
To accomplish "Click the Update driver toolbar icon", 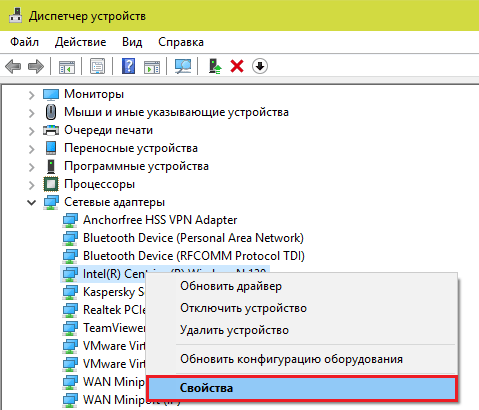I will click(x=215, y=66).
